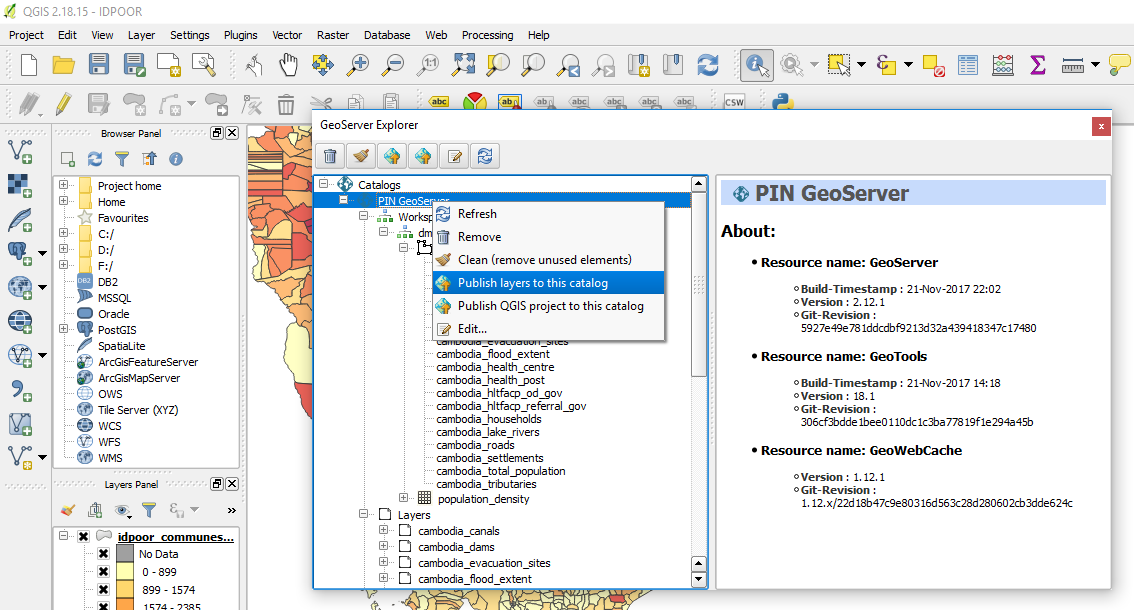This screenshot has width=1134, height=610.
Task: Click Add Raster Layer sidebar icon
Action: point(20,185)
